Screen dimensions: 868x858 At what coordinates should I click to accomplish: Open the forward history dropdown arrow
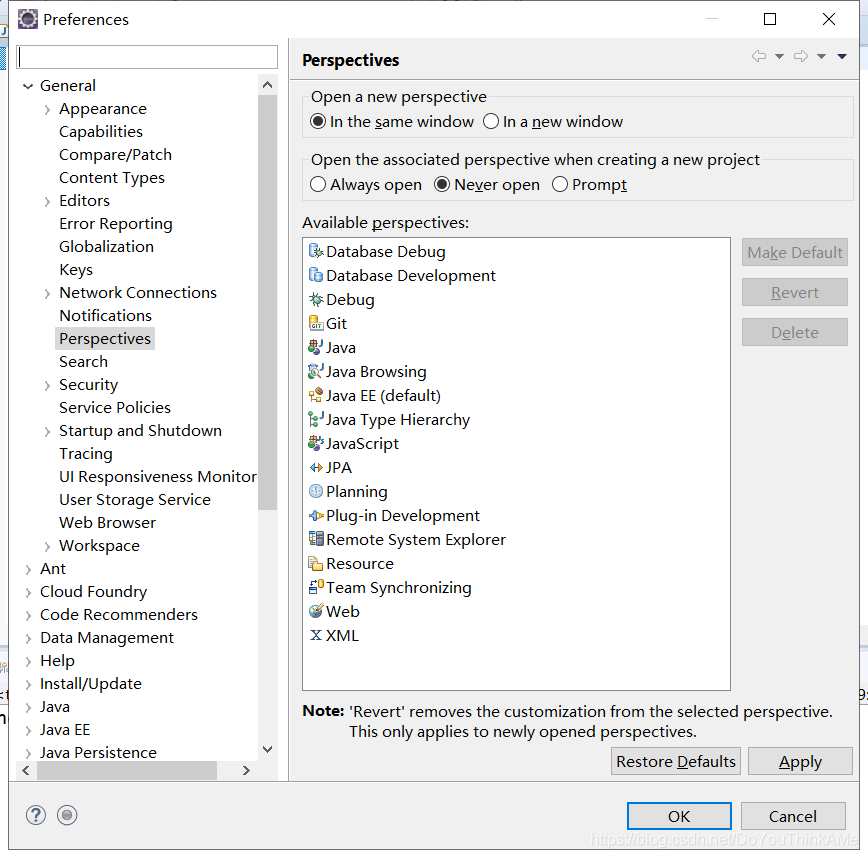[822, 56]
